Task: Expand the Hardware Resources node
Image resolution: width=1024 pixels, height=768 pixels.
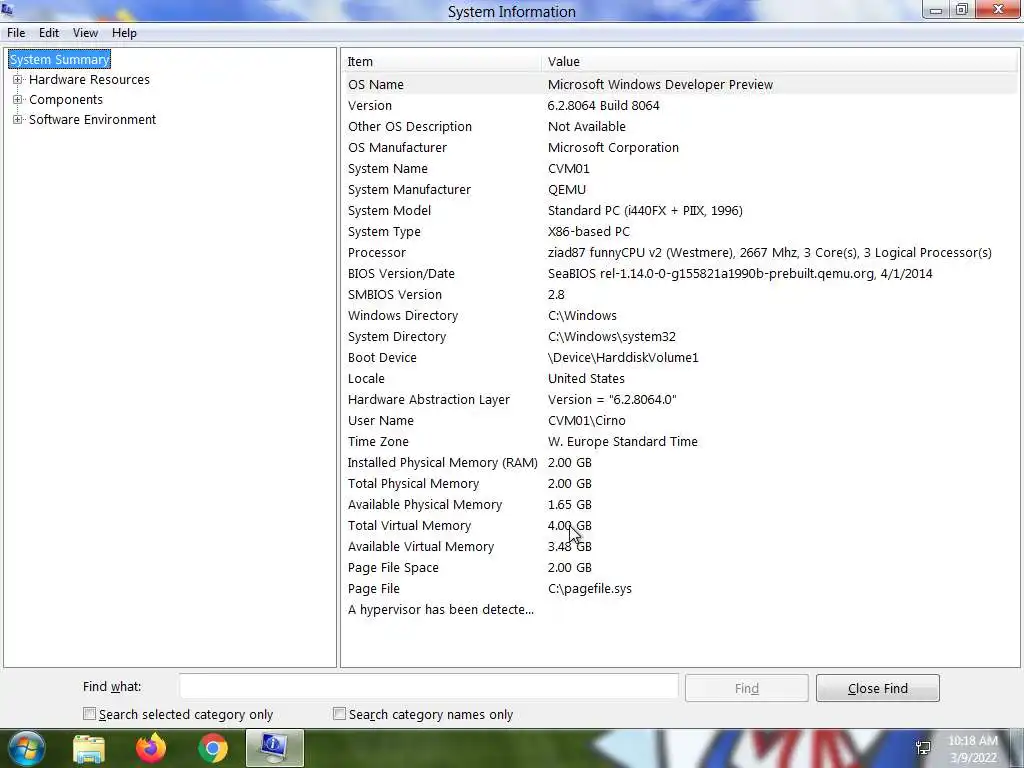Action: point(18,80)
